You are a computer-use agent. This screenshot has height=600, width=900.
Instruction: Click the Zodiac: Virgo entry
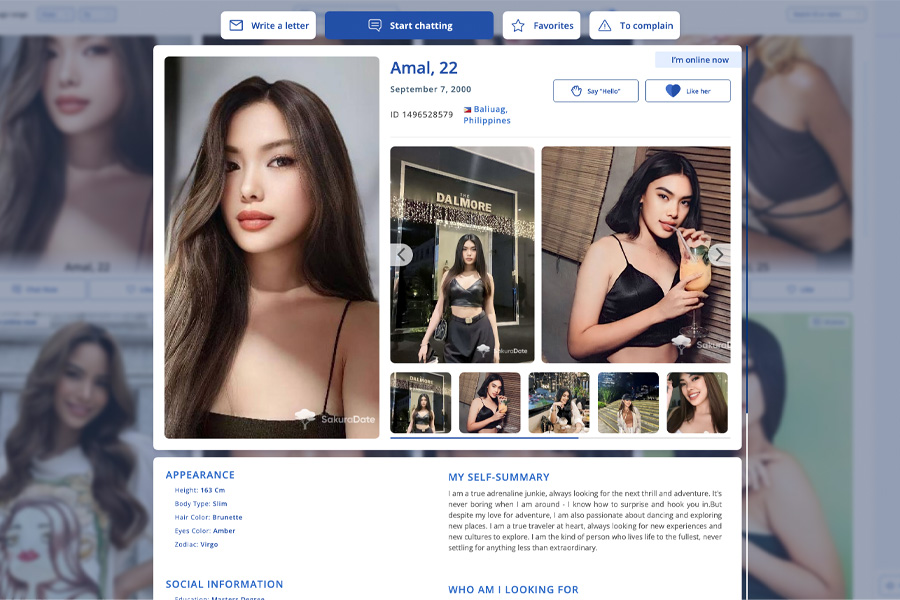click(x=196, y=544)
